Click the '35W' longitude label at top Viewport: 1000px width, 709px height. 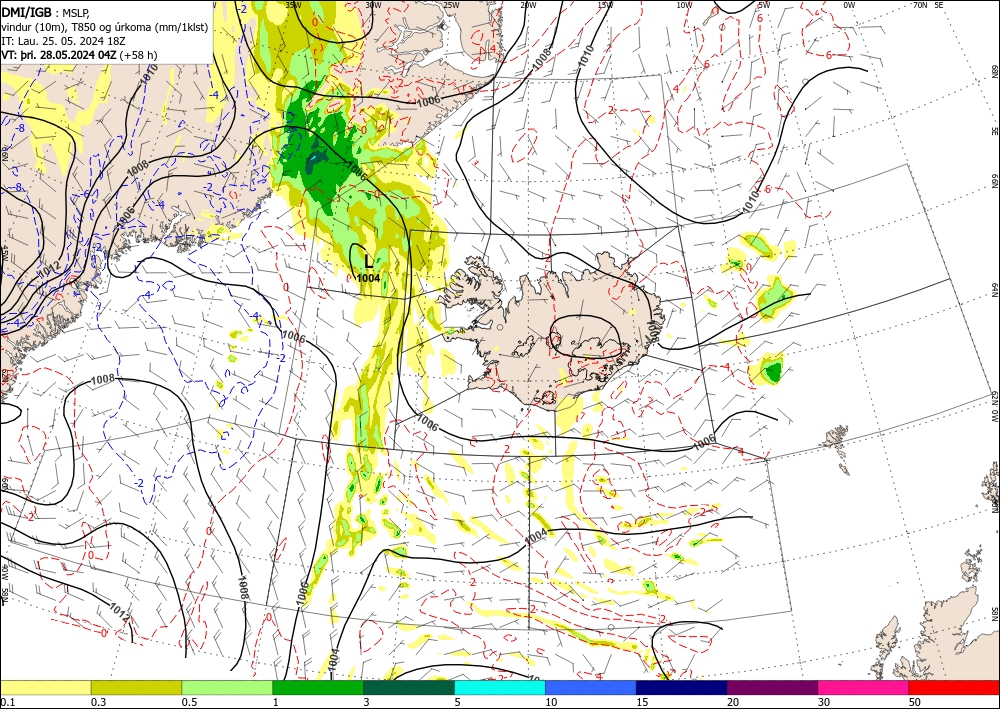click(x=293, y=5)
